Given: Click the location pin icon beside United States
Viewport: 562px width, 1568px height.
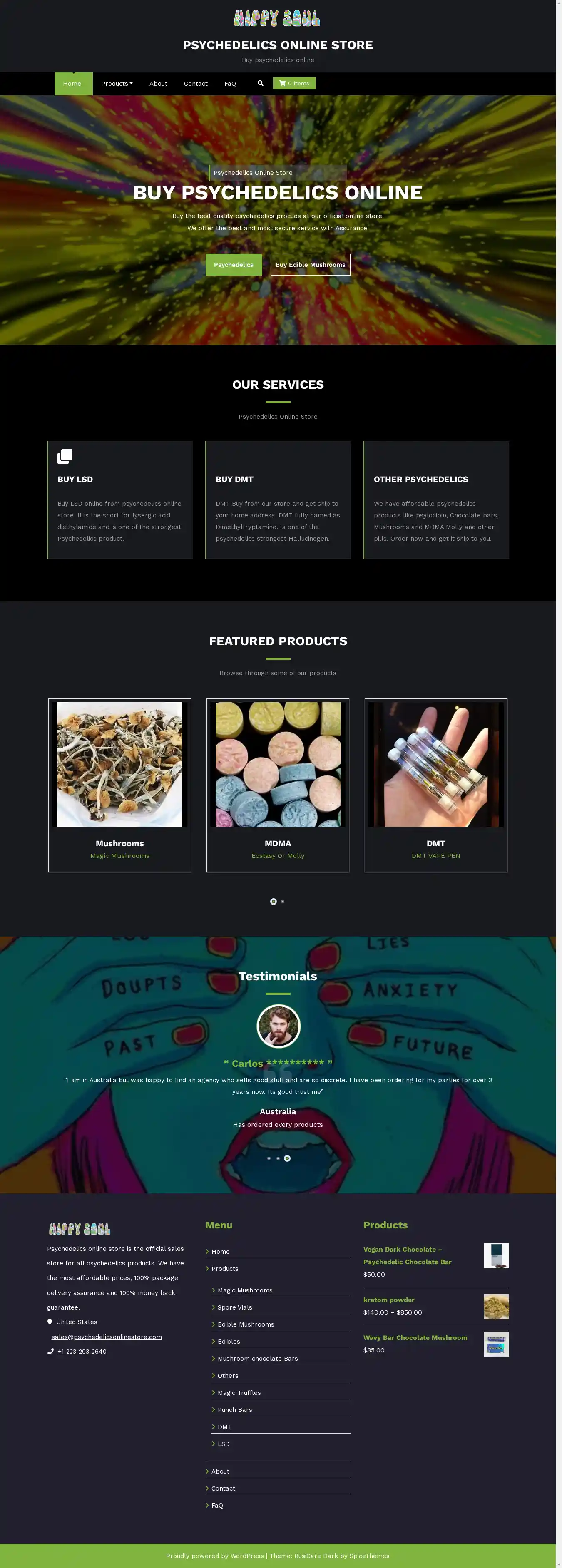Looking at the screenshot, I should coord(50,1322).
